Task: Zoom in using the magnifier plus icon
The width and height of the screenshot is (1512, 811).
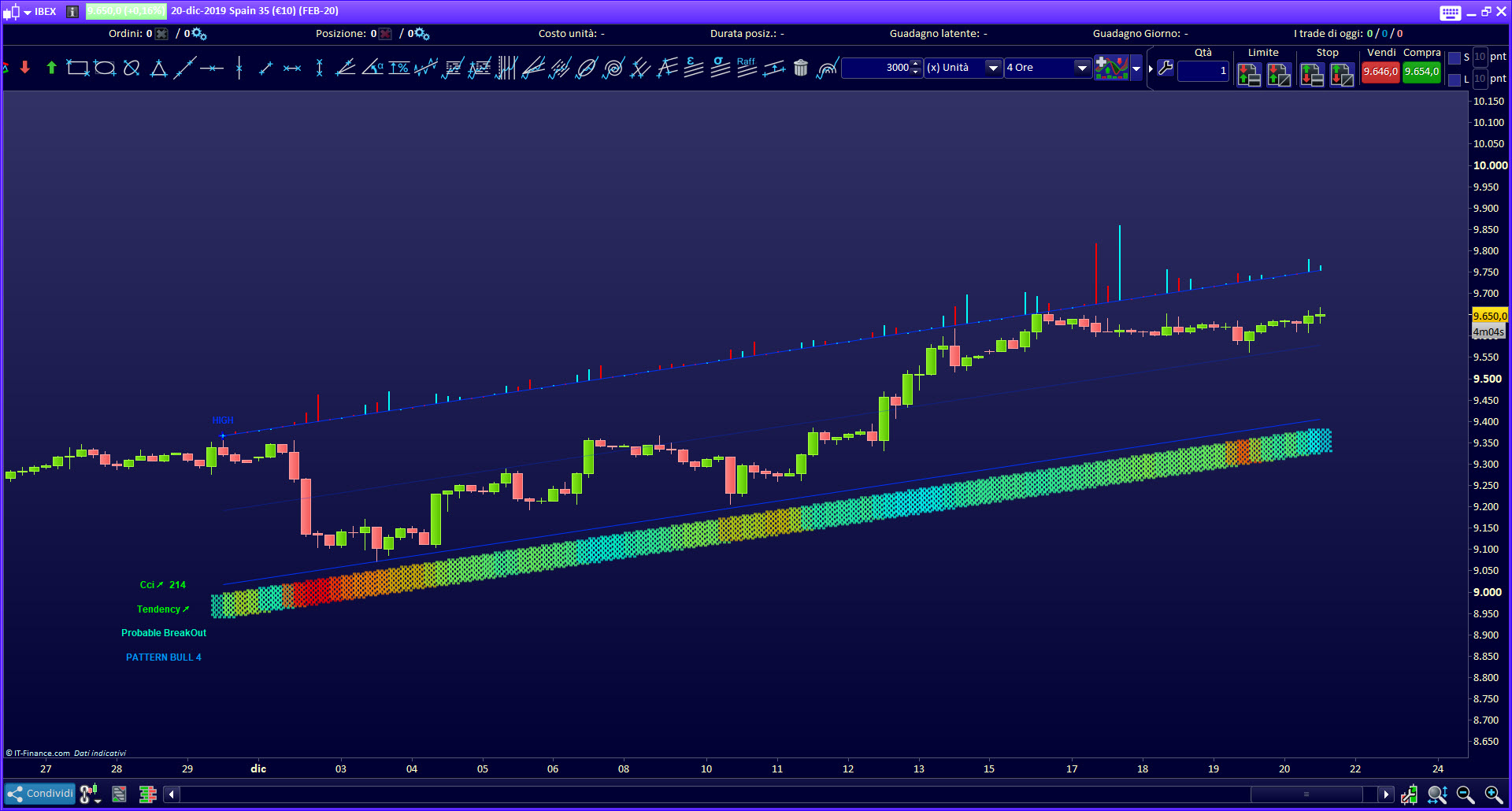Action: pos(1492,794)
